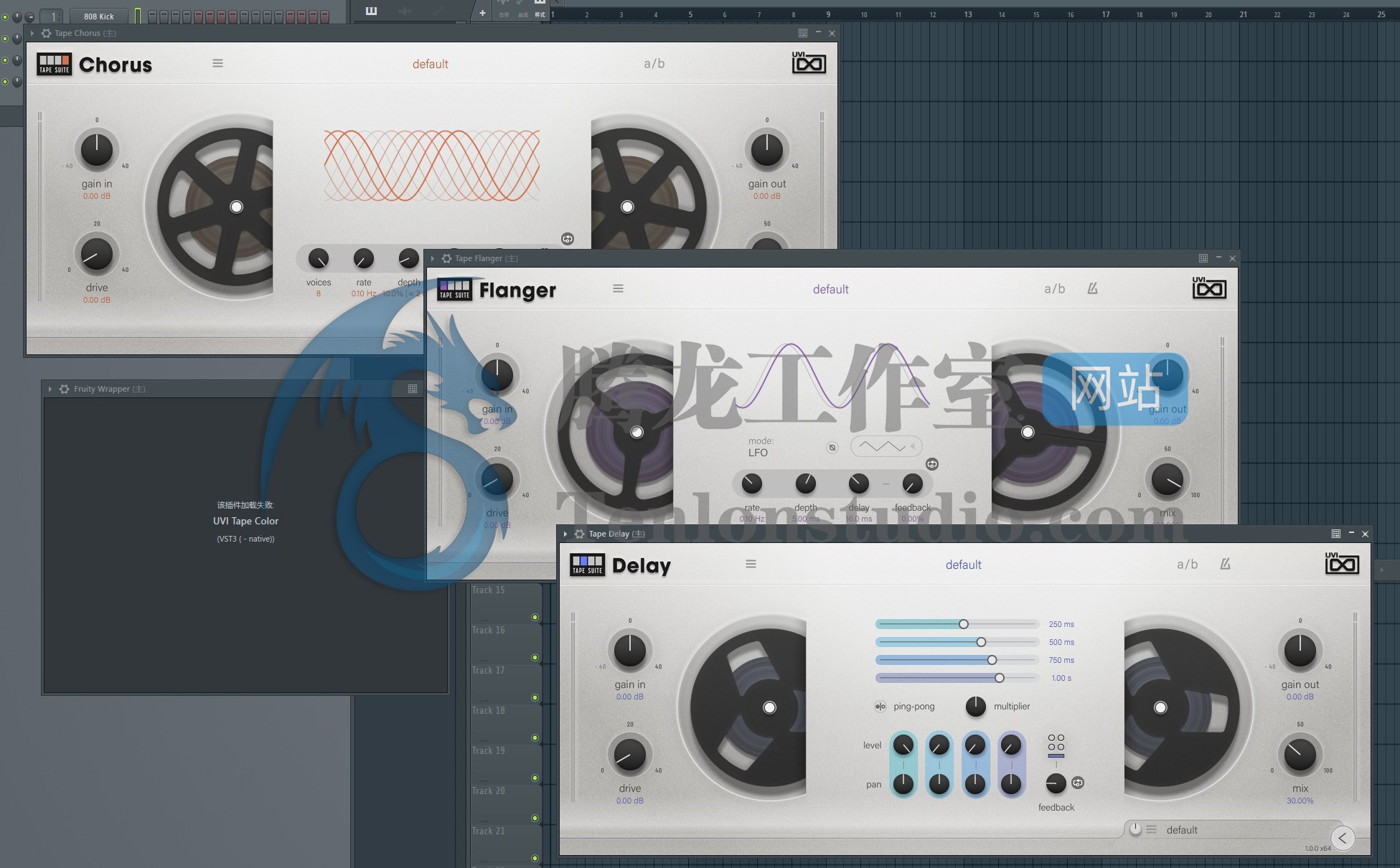This screenshot has height=868, width=1400.
Task: Open Tape Chorus wrapper settings gear
Action: coord(46,33)
